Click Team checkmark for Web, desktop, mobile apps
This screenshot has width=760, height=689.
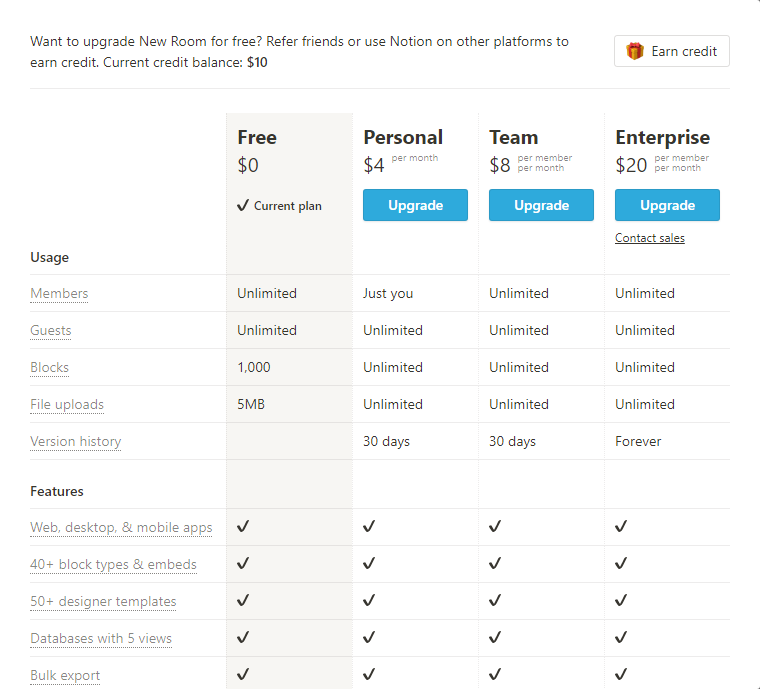point(495,526)
